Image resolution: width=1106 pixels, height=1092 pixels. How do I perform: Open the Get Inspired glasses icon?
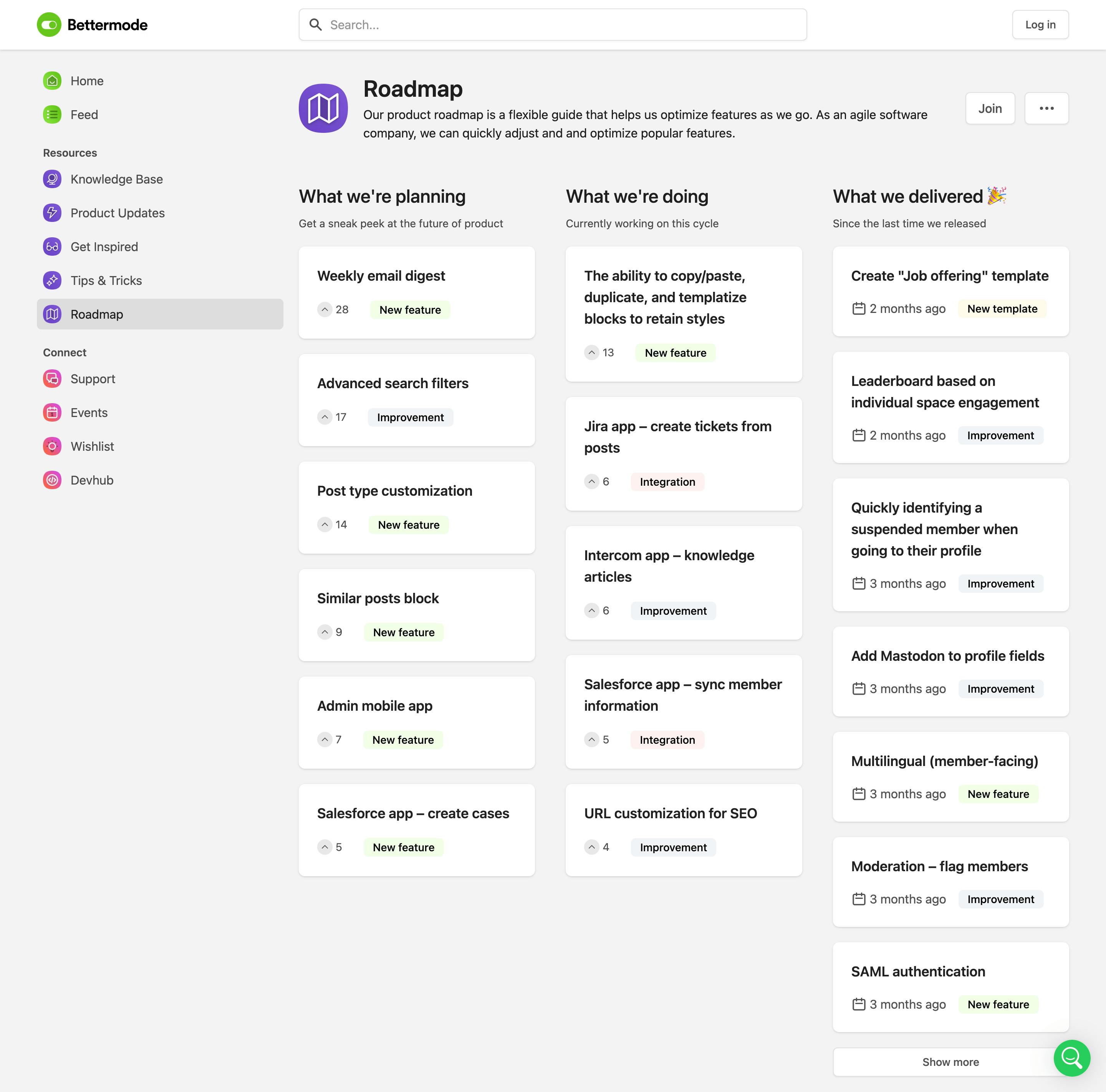52,247
